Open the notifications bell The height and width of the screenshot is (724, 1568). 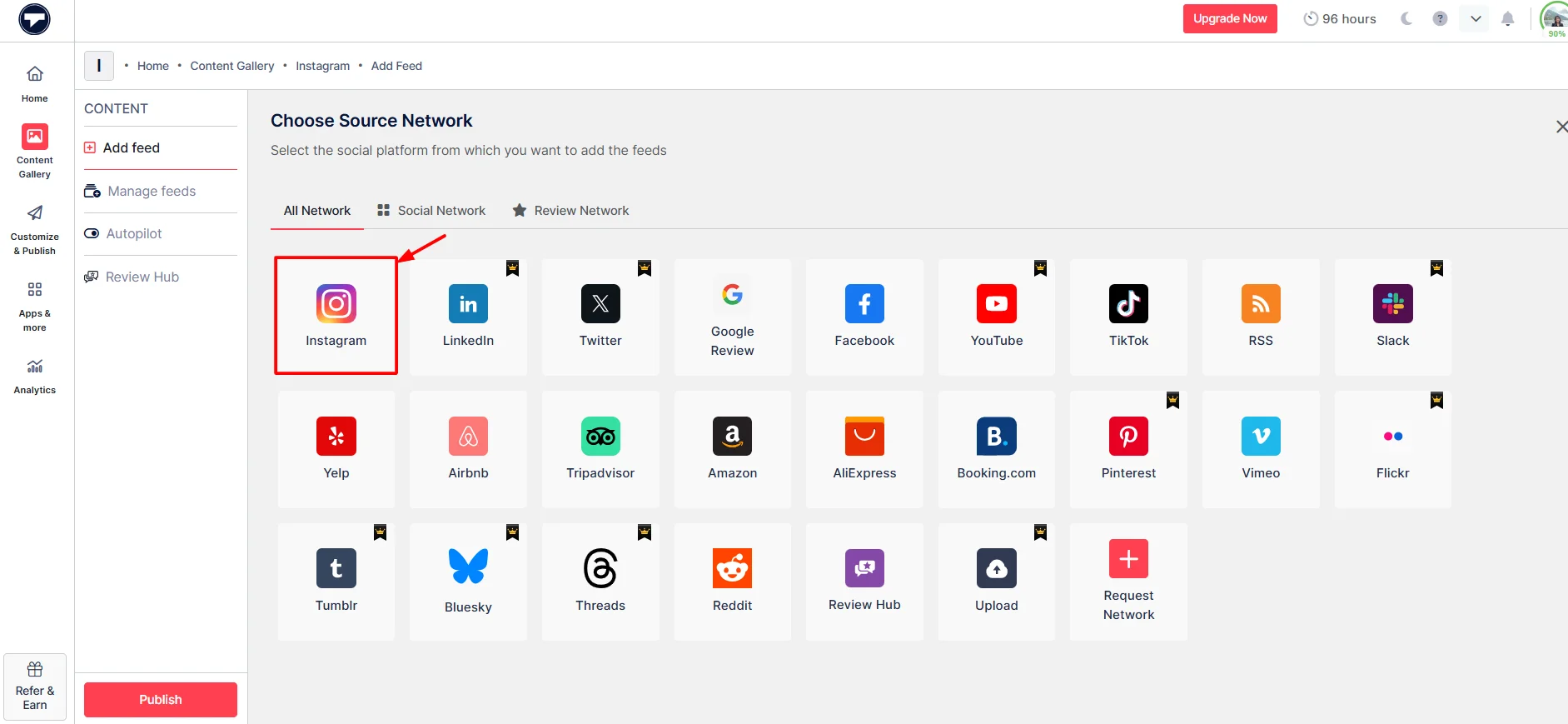(1507, 18)
